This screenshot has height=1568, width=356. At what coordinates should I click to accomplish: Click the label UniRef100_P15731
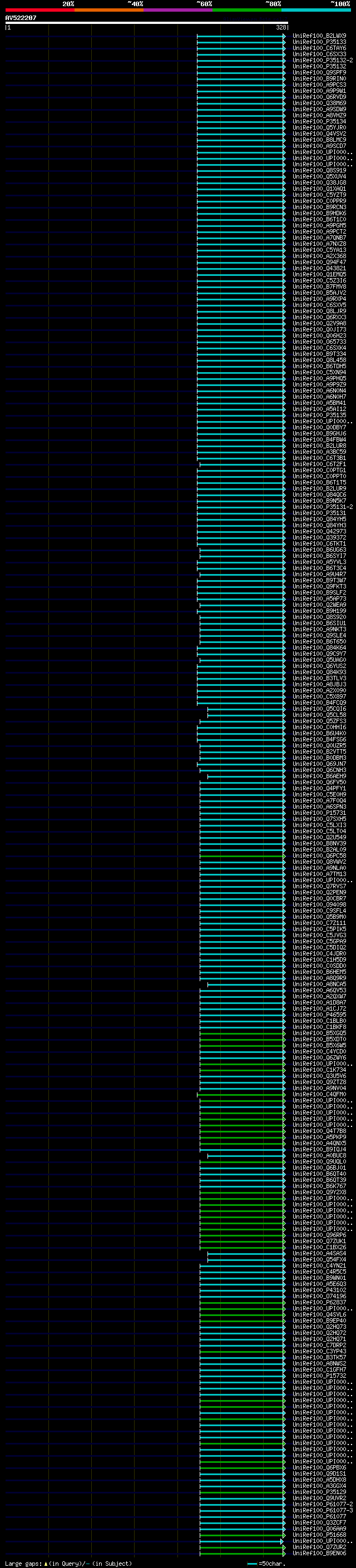[319, 813]
